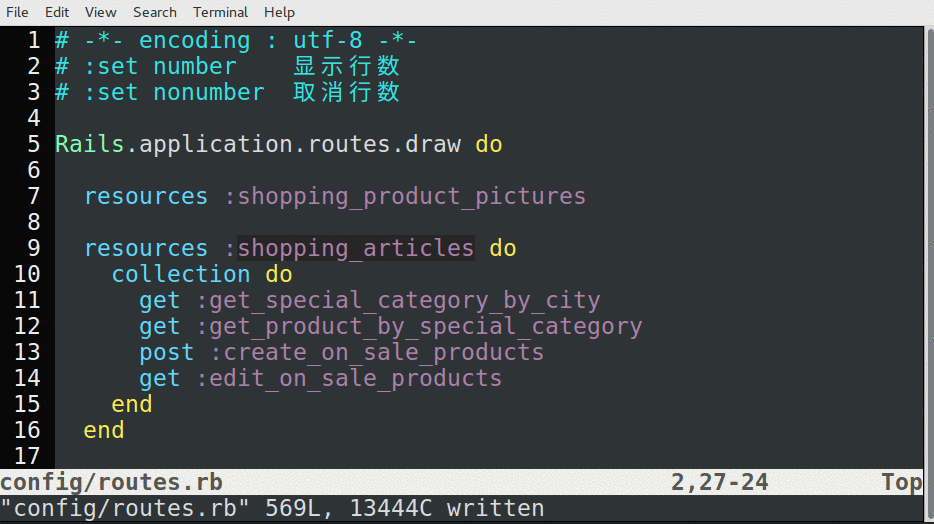Click the :shopping_product_pictures symbol
The height and width of the screenshot is (524, 934).
pos(404,196)
